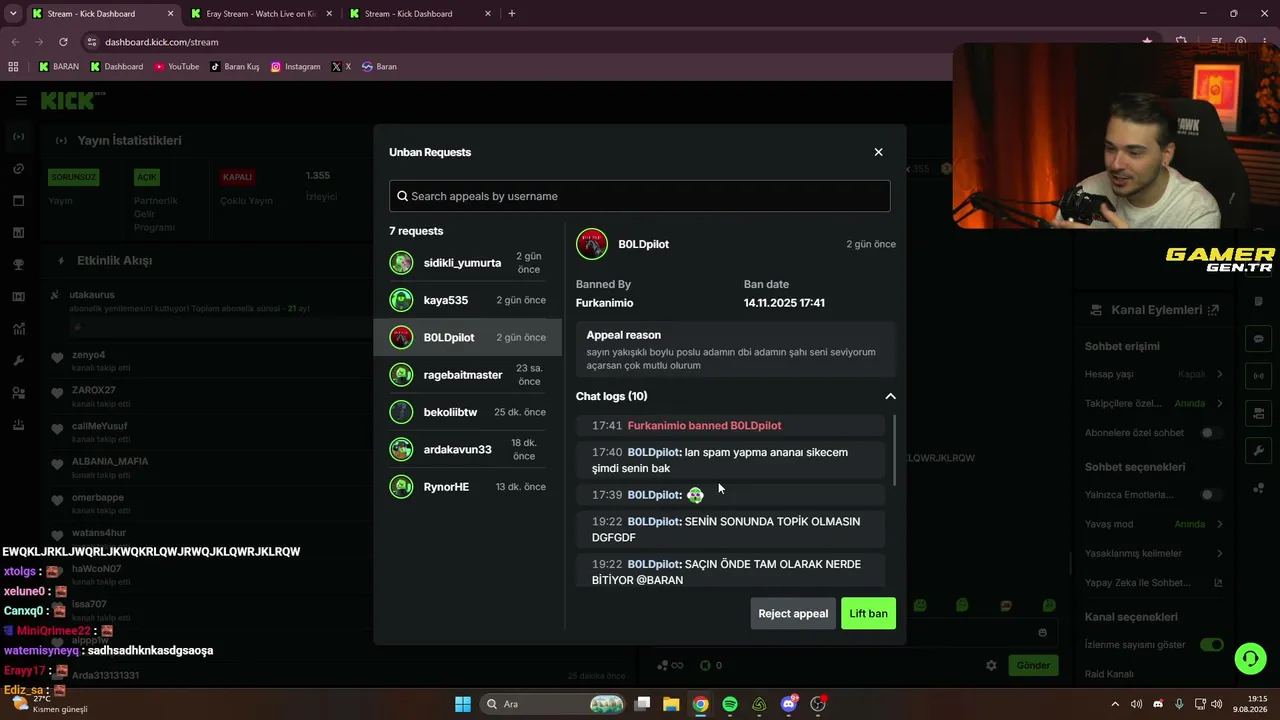Collapse the Chat logs section

click(890, 396)
